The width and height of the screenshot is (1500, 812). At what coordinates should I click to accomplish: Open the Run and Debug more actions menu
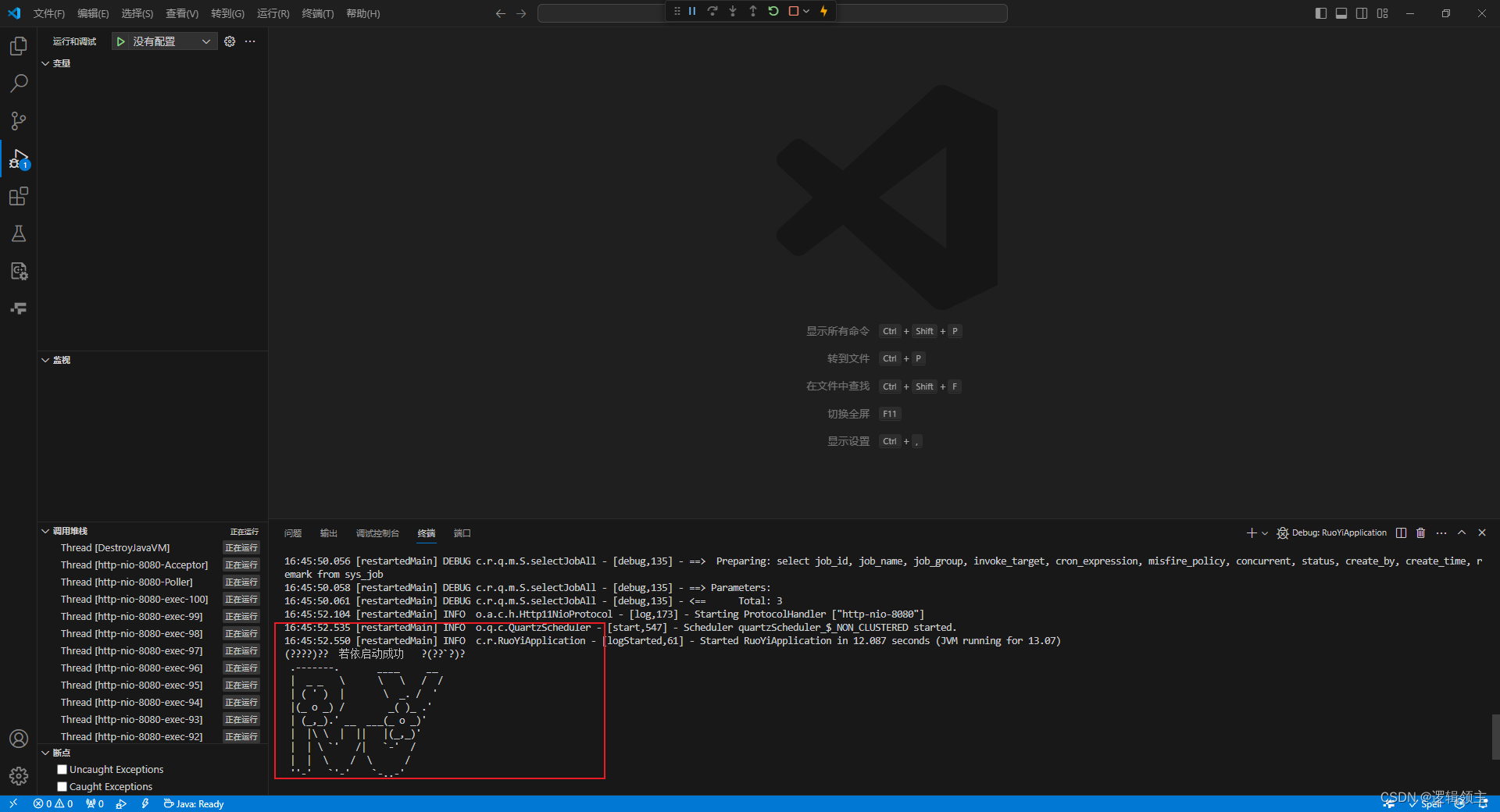[x=250, y=41]
